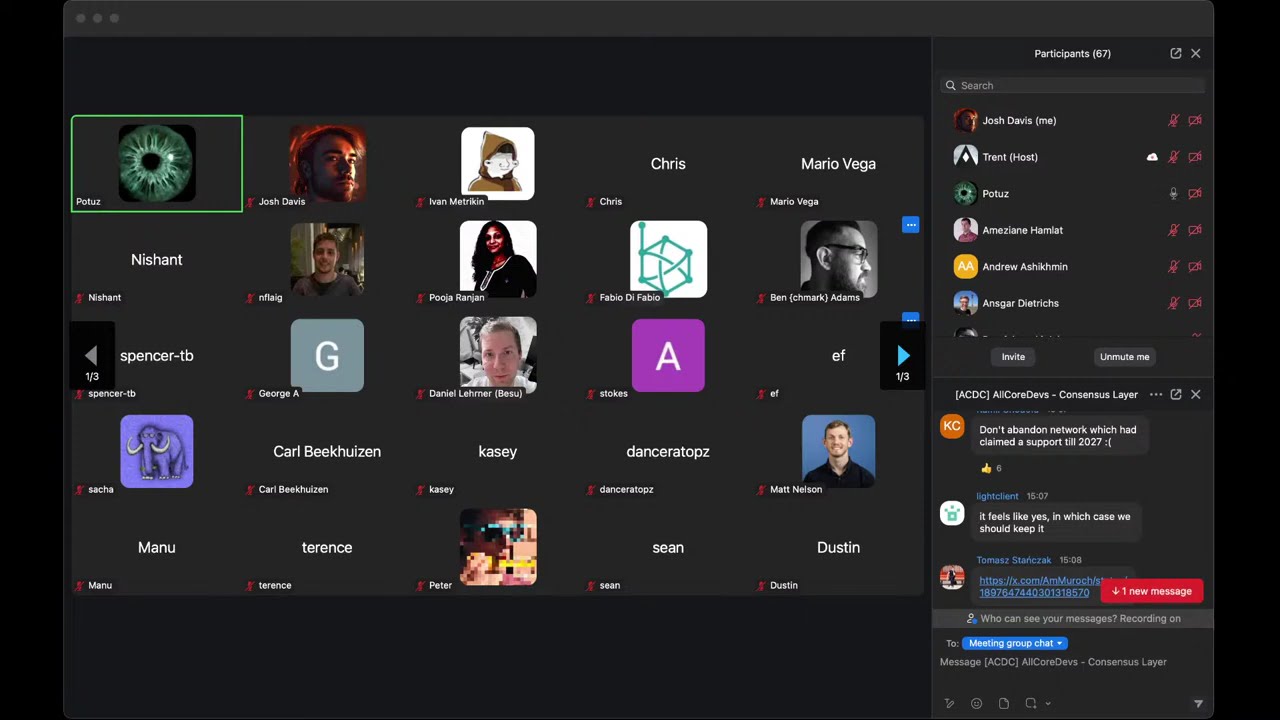Viewport: 1280px width, 720px height.
Task: Click the screenshot capture icon in the chat
Action: pos(1031,703)
